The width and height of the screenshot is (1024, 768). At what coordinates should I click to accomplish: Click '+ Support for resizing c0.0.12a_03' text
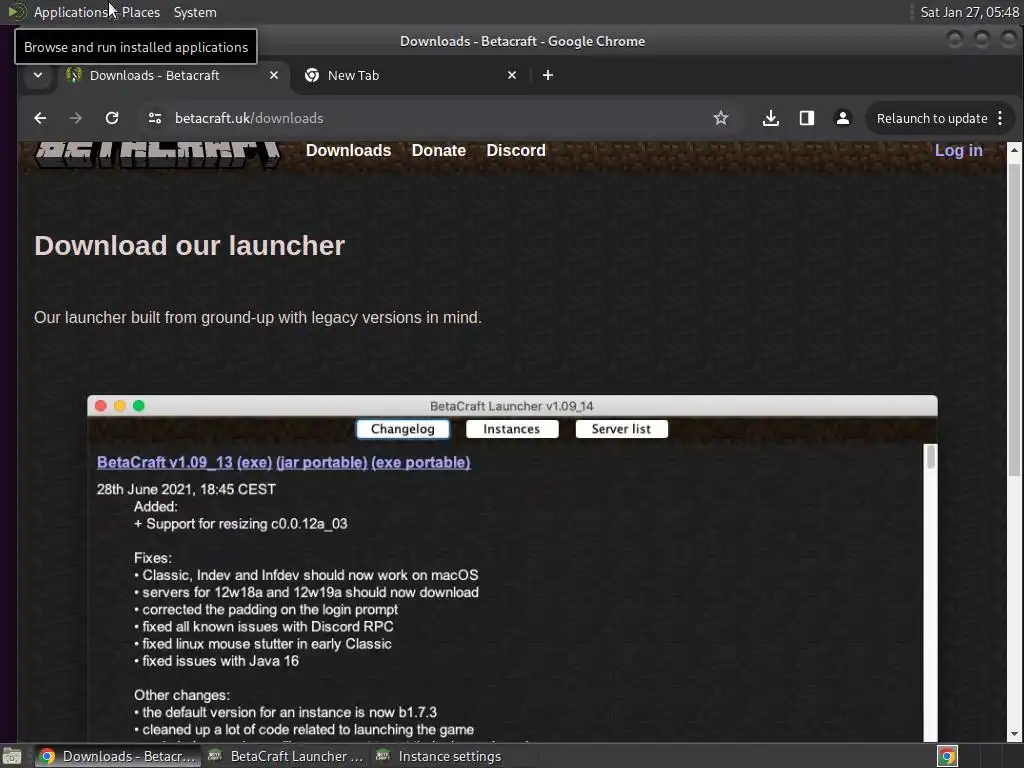pyautogui.click(x=240, y=524)
